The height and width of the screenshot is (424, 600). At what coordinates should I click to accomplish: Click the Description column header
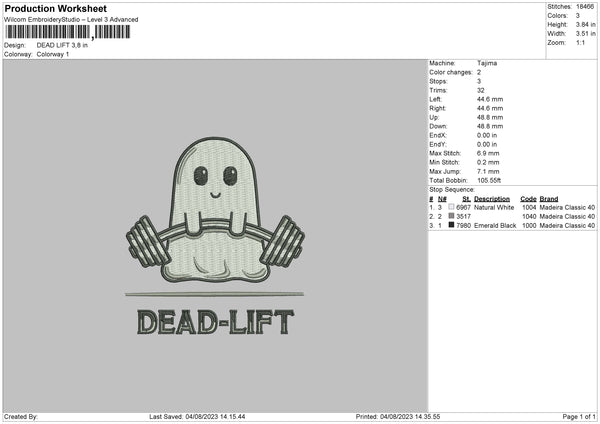(491, 198)
